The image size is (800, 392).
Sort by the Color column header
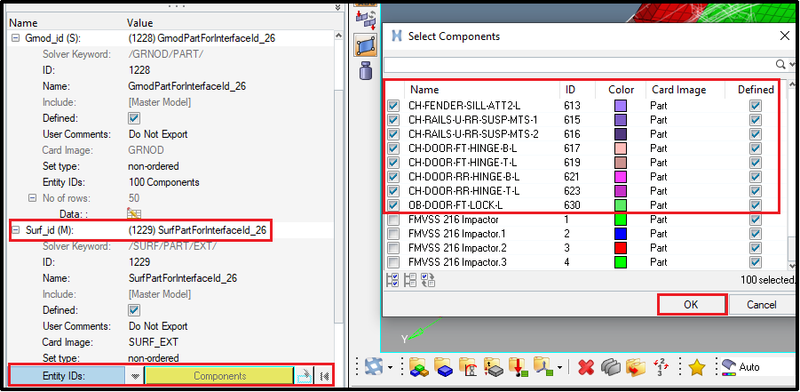point(621,89)
